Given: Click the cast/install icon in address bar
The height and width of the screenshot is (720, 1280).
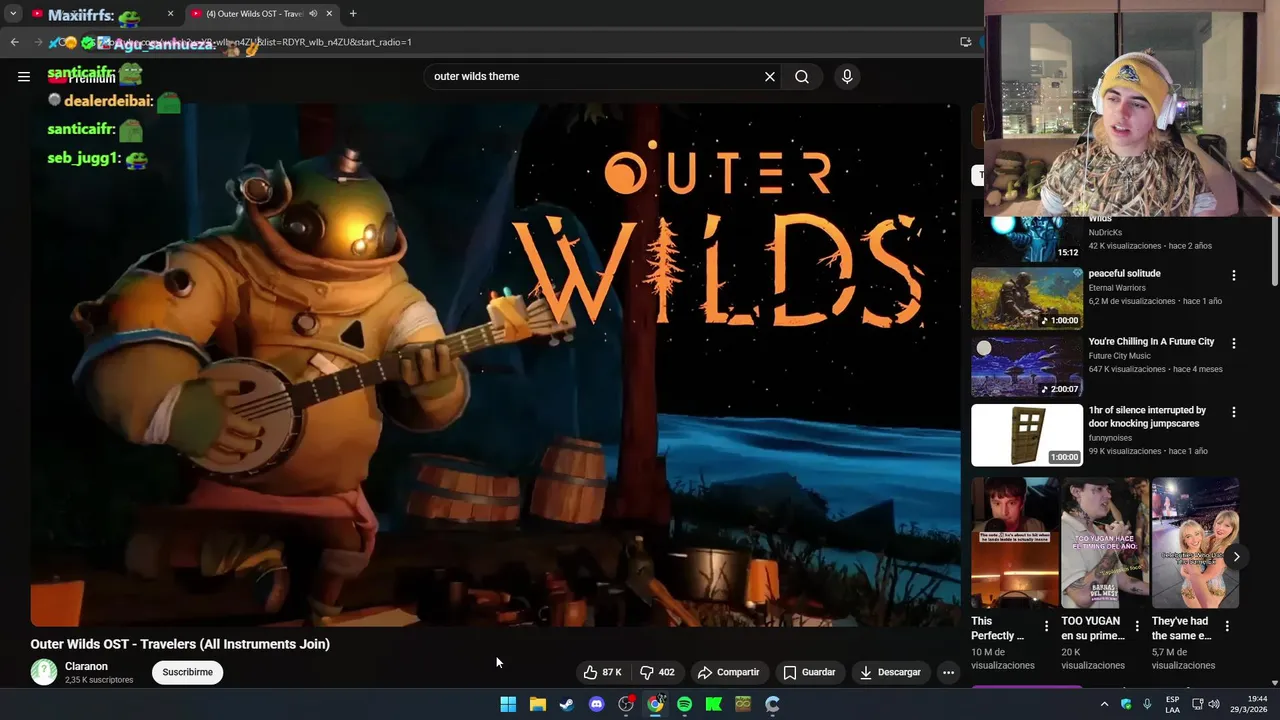Looking at the screenshot, I should click(x=965, y=42).
